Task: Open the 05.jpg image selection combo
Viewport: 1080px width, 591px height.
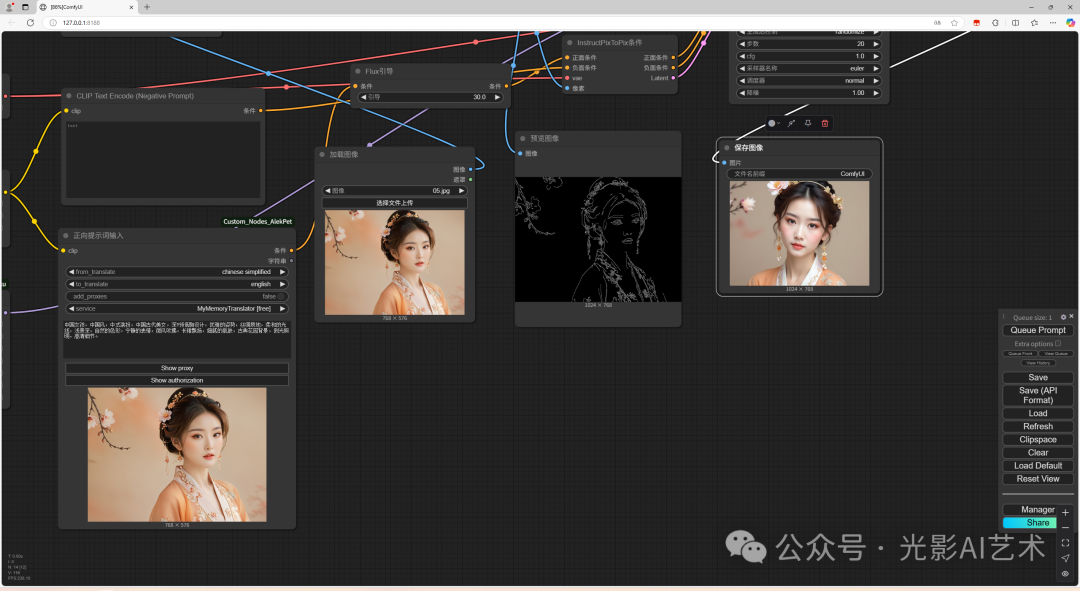Action: point(395,190)
